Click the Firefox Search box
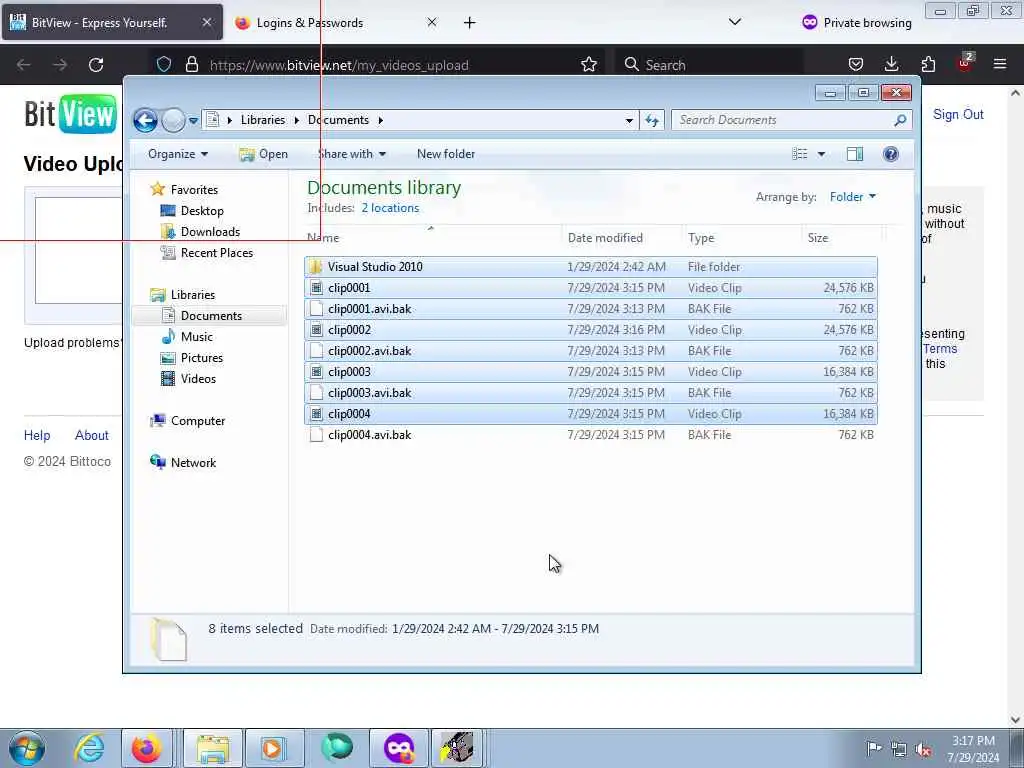Viewport: 1024px width, 768px height. [709, 65]
